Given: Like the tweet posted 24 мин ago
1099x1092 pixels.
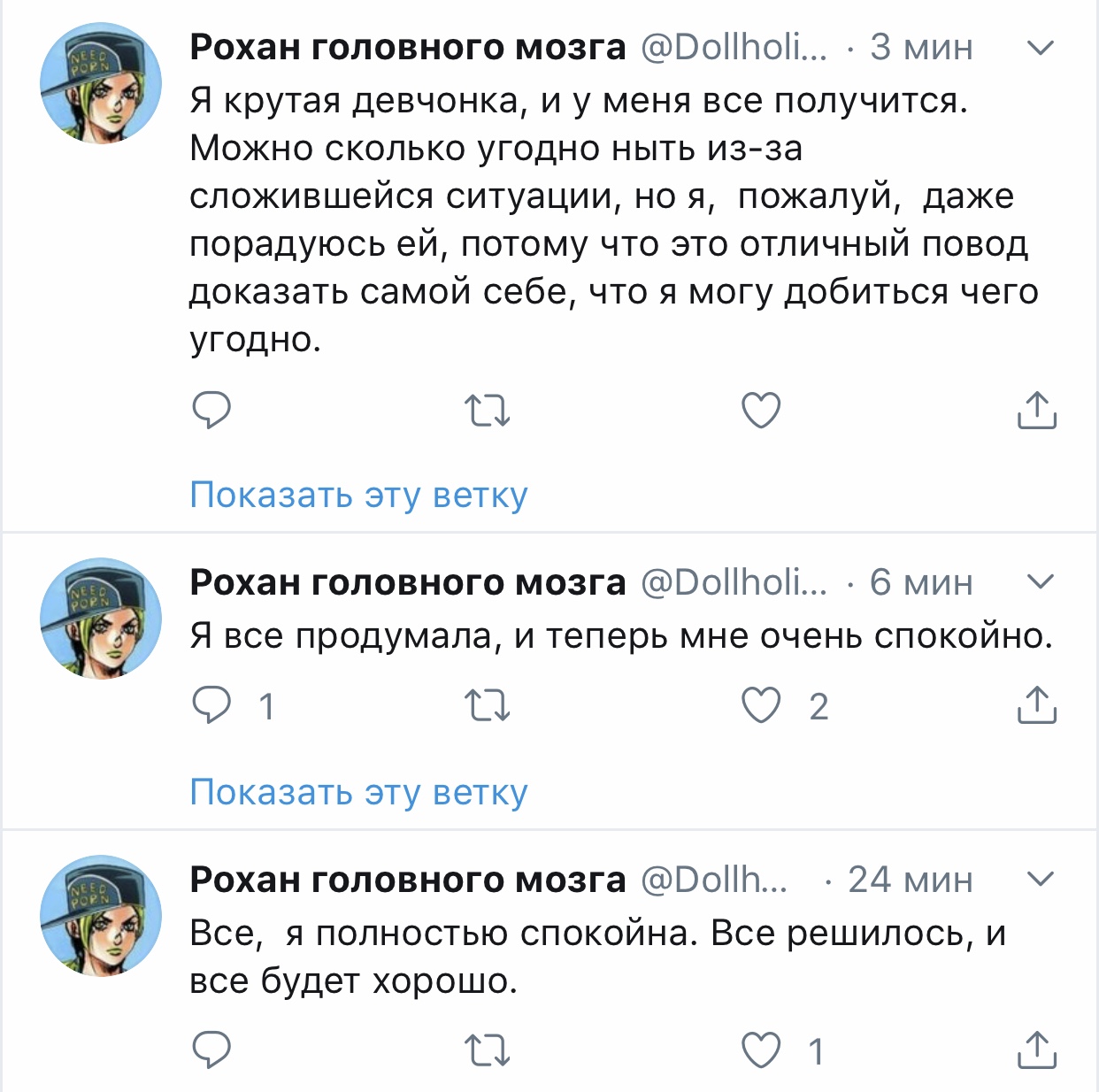Looking at the screenshot, I should 761,1050.
